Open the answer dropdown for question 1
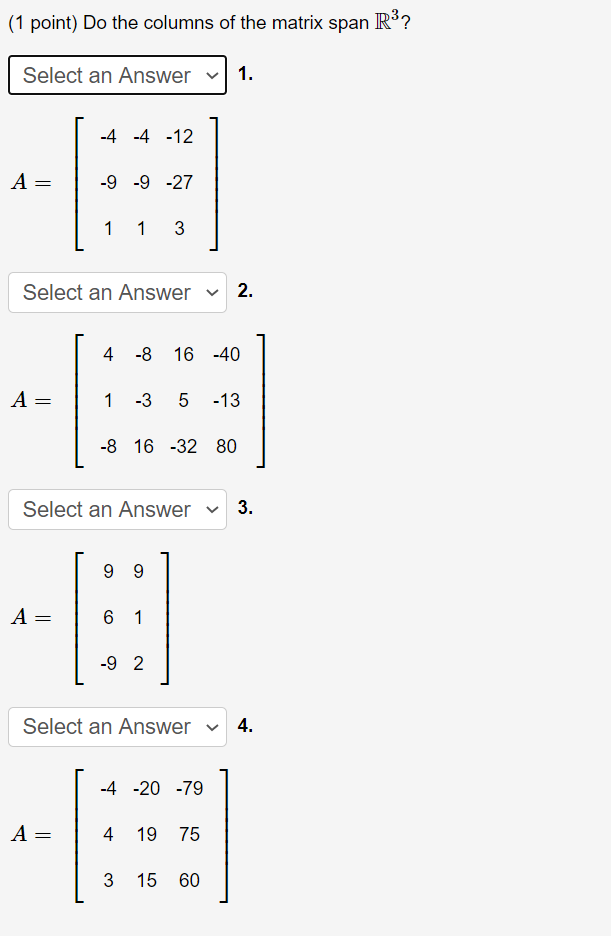The image size is (611, 936). (x=117, y=75)
